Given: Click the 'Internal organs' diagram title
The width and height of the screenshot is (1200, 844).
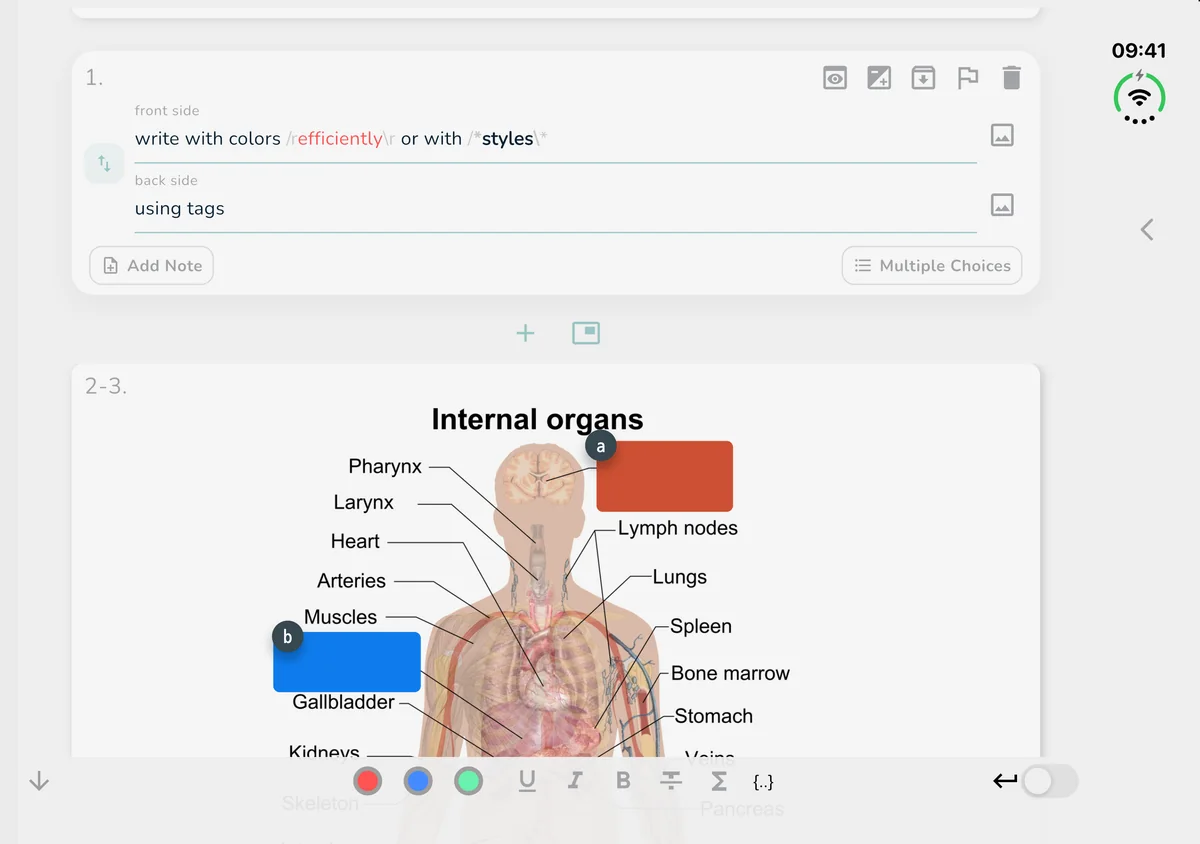Looking at the screenshot, I should 537,419.
